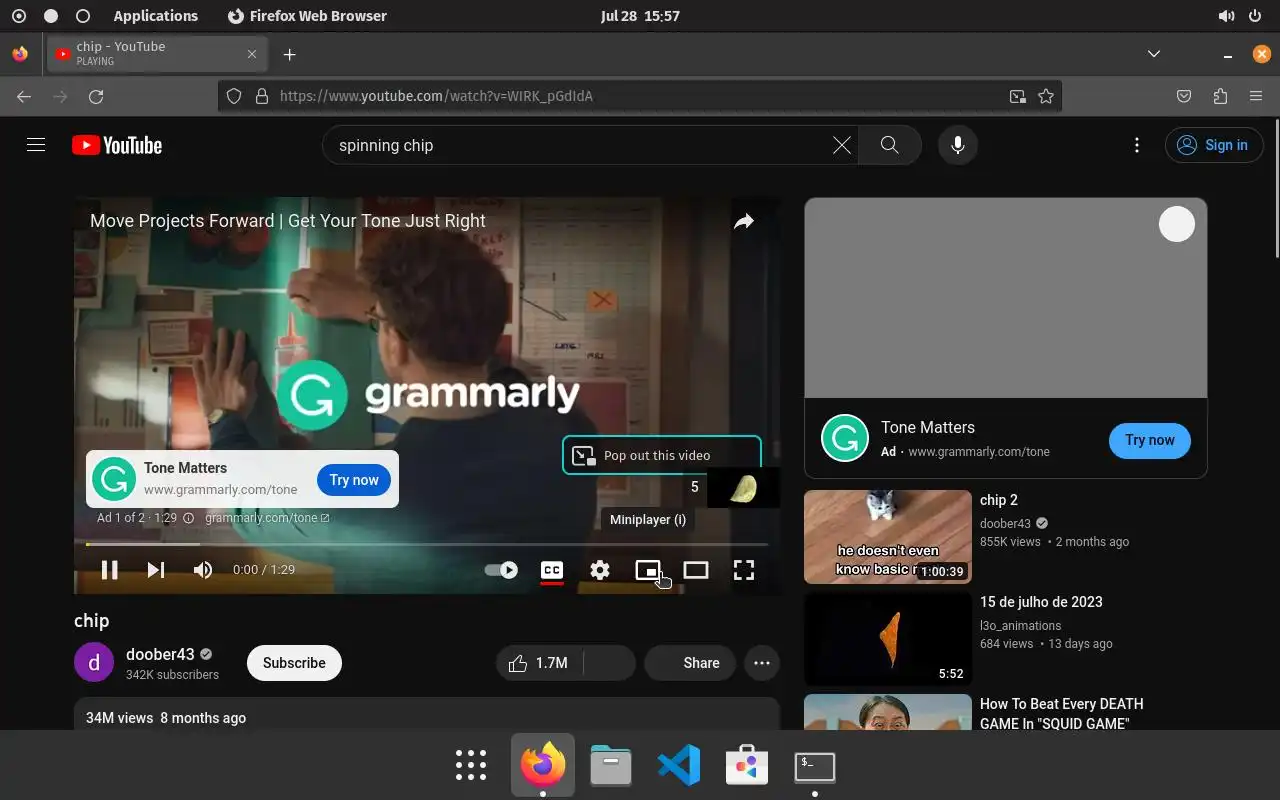
Task: Click the page vertical scrollbar
Action: pyautogui.click(x=1275, y=190)
